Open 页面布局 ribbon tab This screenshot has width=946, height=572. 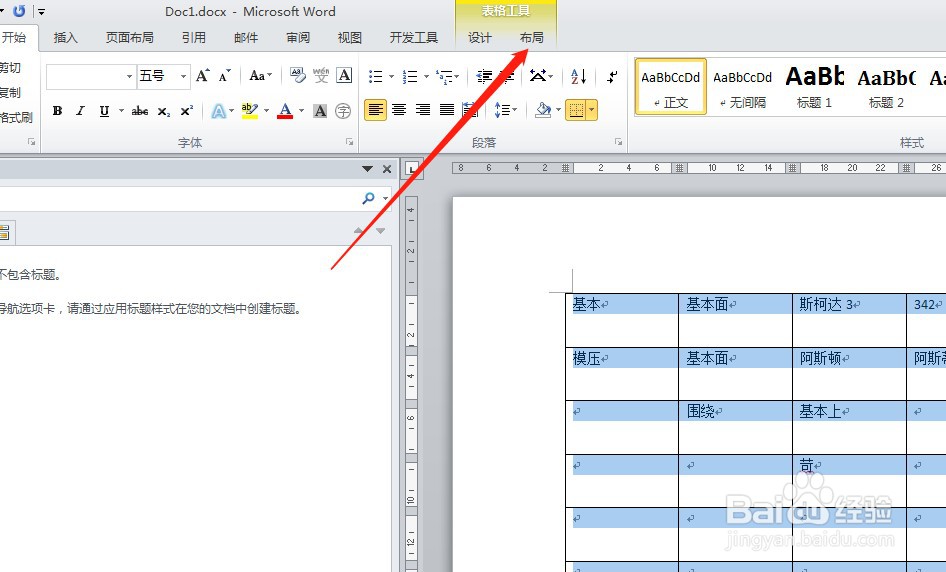pyautogui.click(x=129, y=37)
